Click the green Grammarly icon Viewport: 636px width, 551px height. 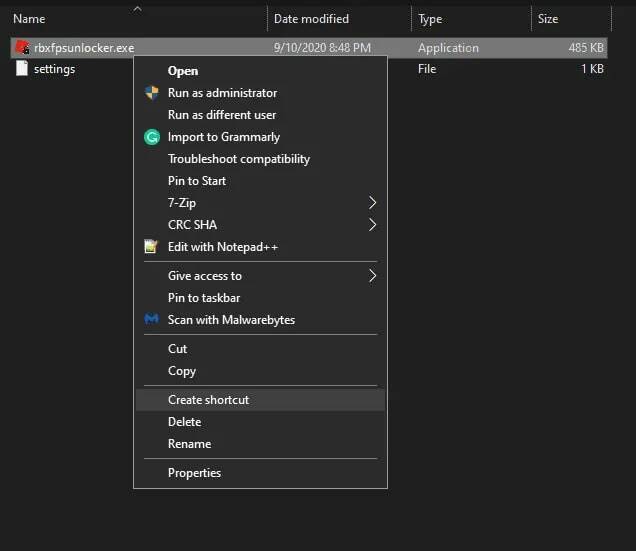click(x=152, y=137)
